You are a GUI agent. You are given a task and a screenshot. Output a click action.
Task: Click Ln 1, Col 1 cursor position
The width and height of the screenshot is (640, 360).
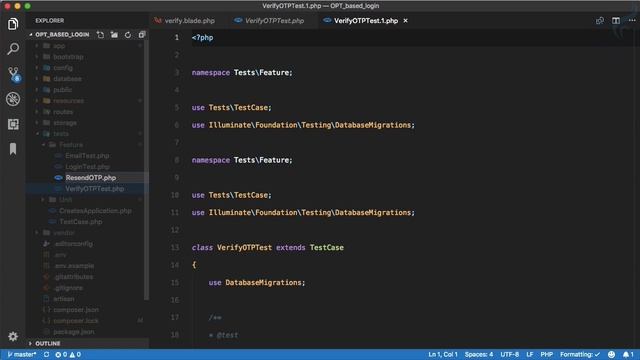pyautogui.click(x=443, y=354)
